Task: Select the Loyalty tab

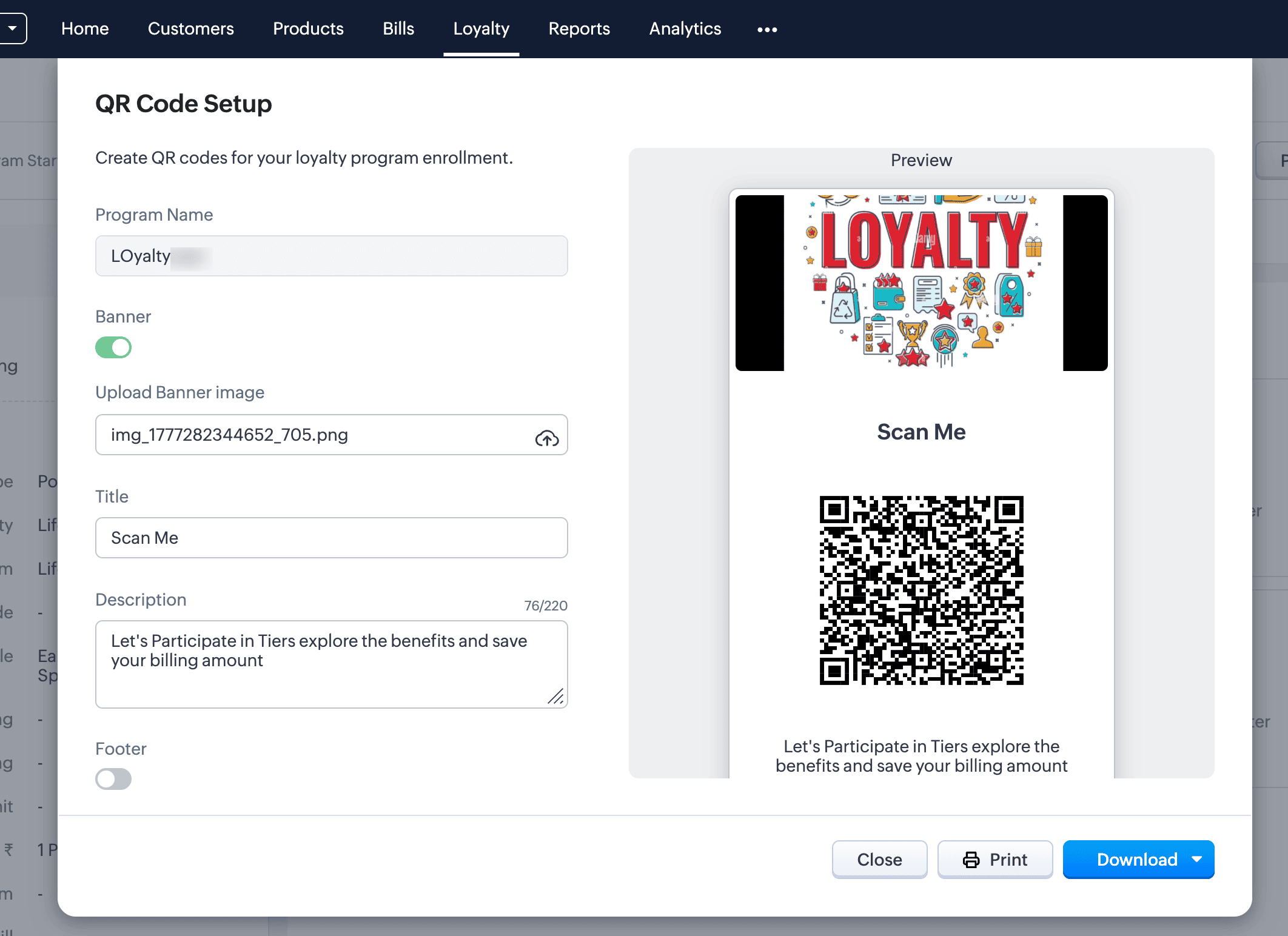Action: tap(481, 28)
